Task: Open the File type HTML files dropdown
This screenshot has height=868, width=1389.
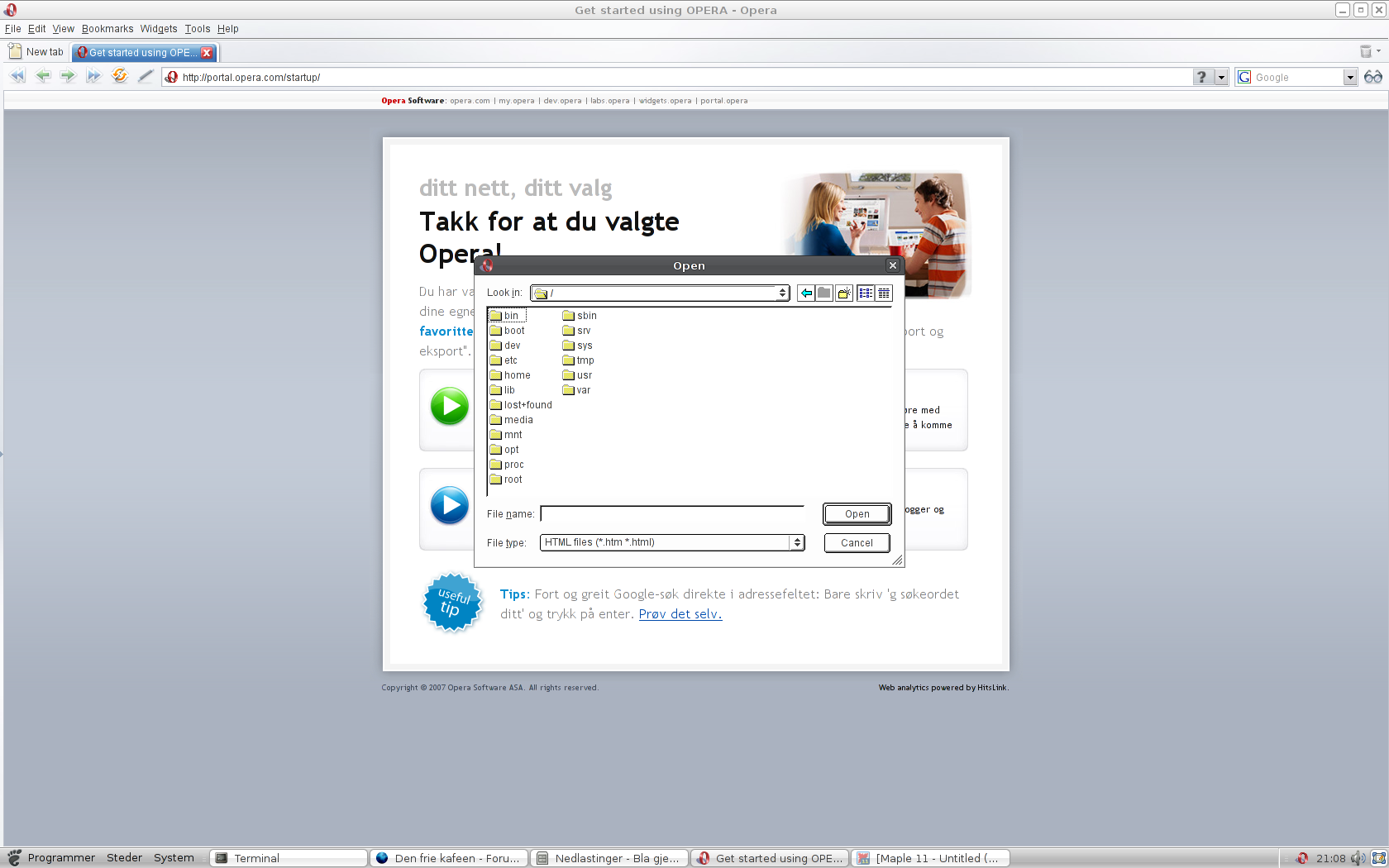Action: tap(672, 542)
